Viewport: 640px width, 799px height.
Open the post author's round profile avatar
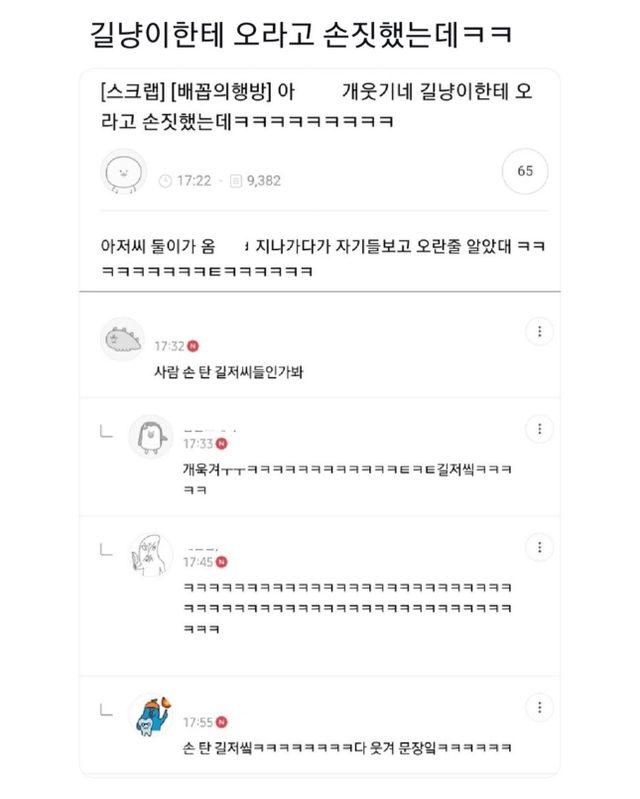coord(124,172)
